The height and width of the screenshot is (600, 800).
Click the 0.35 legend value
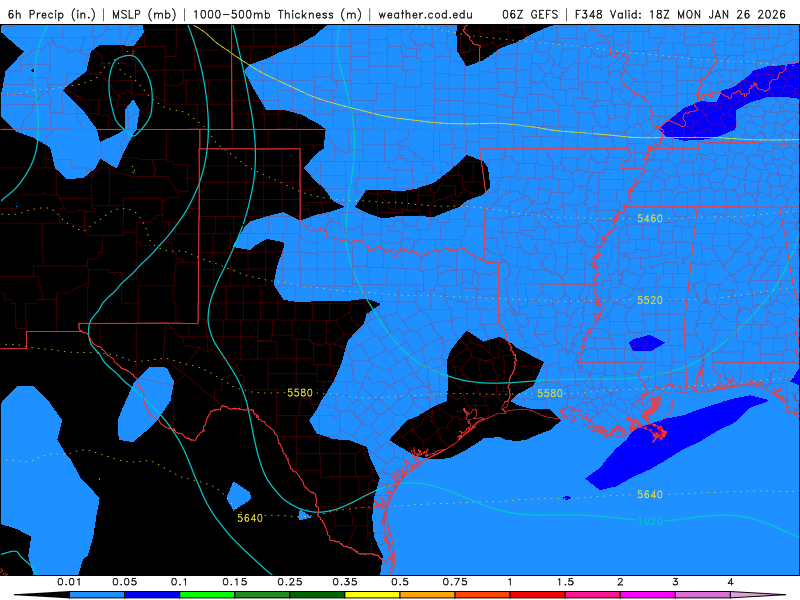click(345, 582)
